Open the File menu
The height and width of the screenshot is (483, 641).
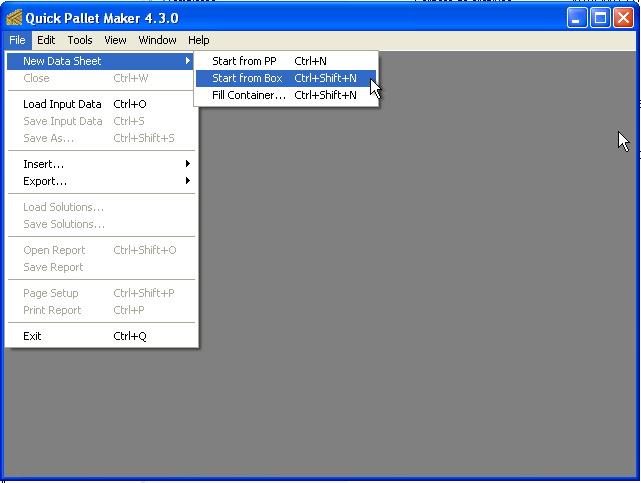tap(17, 40)
